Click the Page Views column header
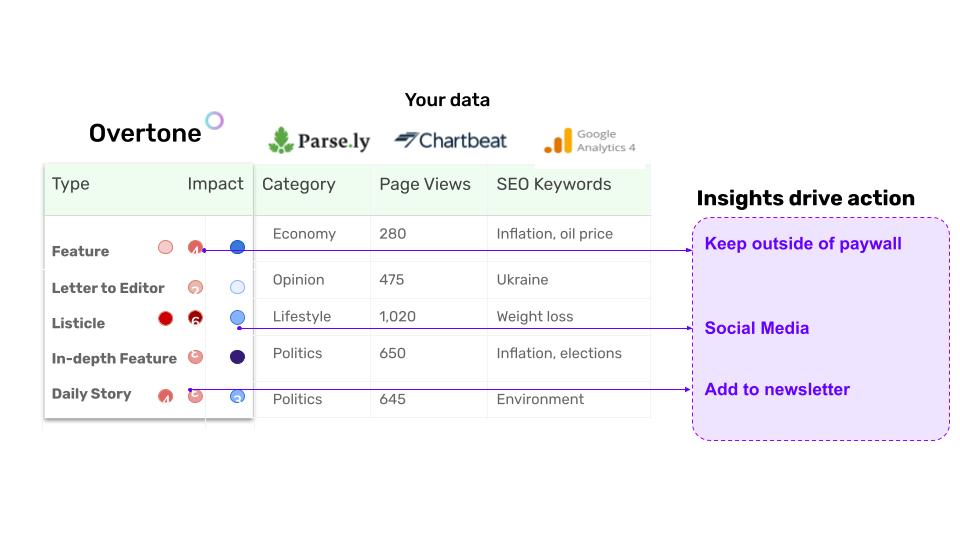The image size is (960, 540). pos(425,184)
